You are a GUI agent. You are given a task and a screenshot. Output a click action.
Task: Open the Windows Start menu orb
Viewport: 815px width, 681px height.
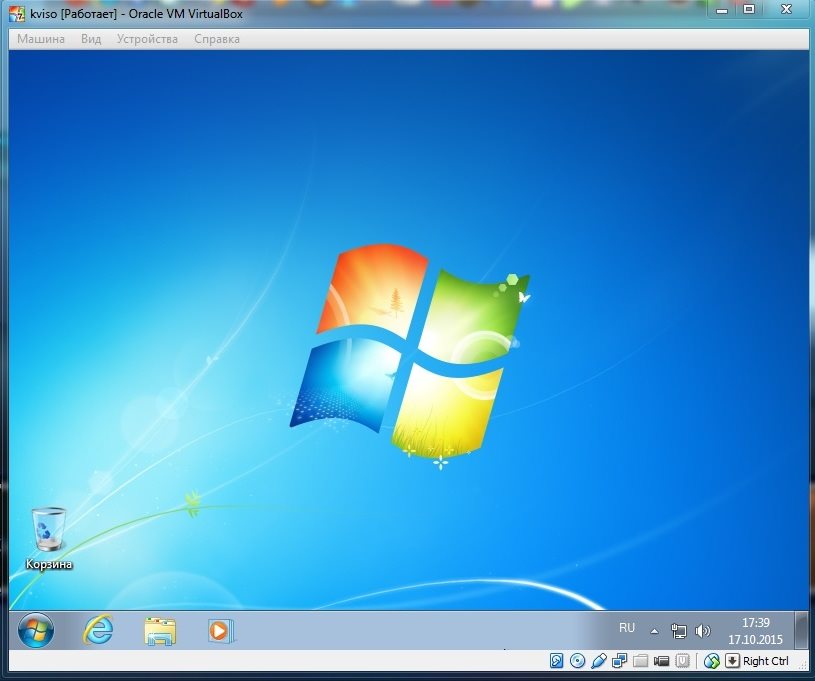click(x=36, y=631)
